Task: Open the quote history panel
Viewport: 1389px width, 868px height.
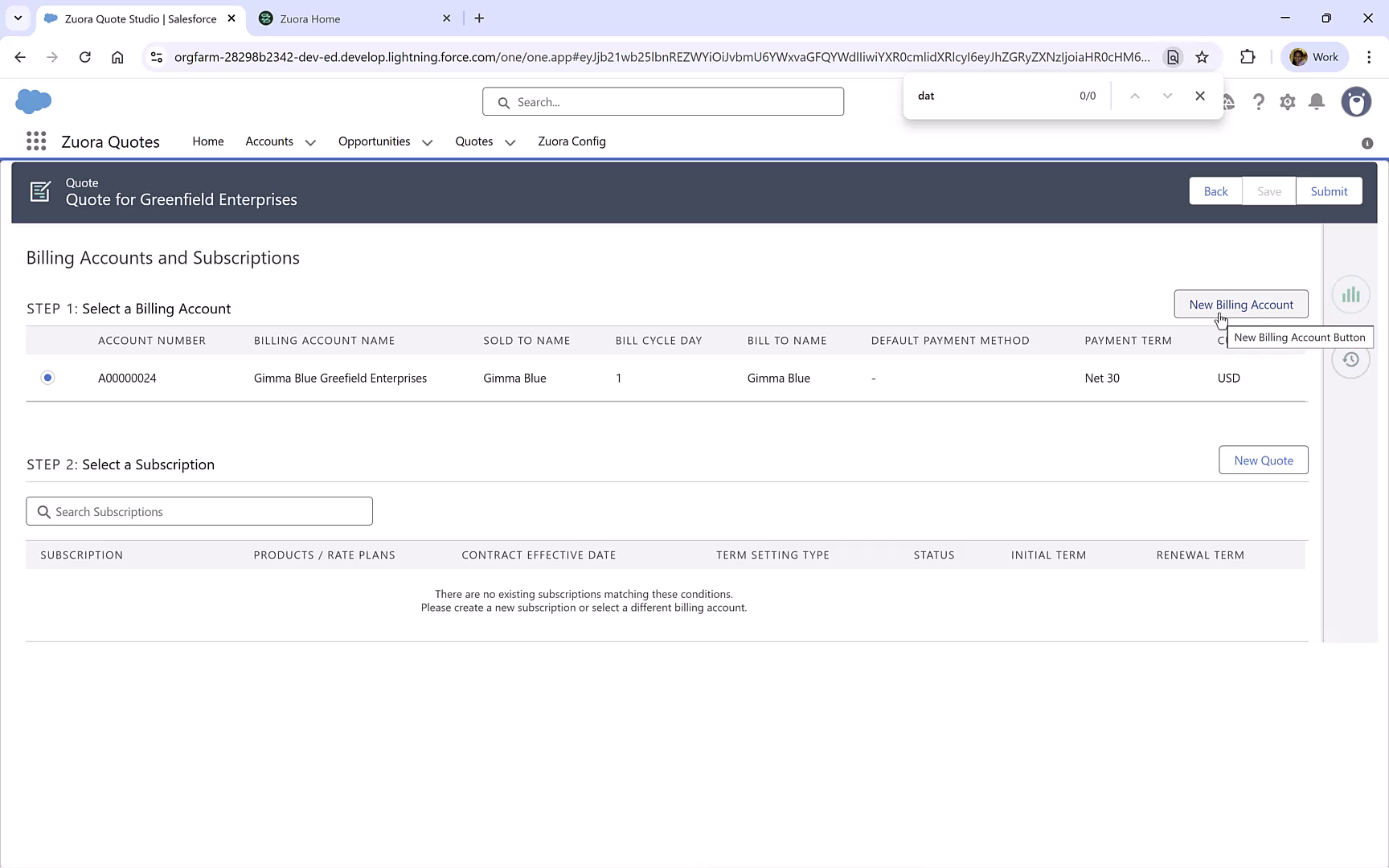Action: coord(1350,360)
